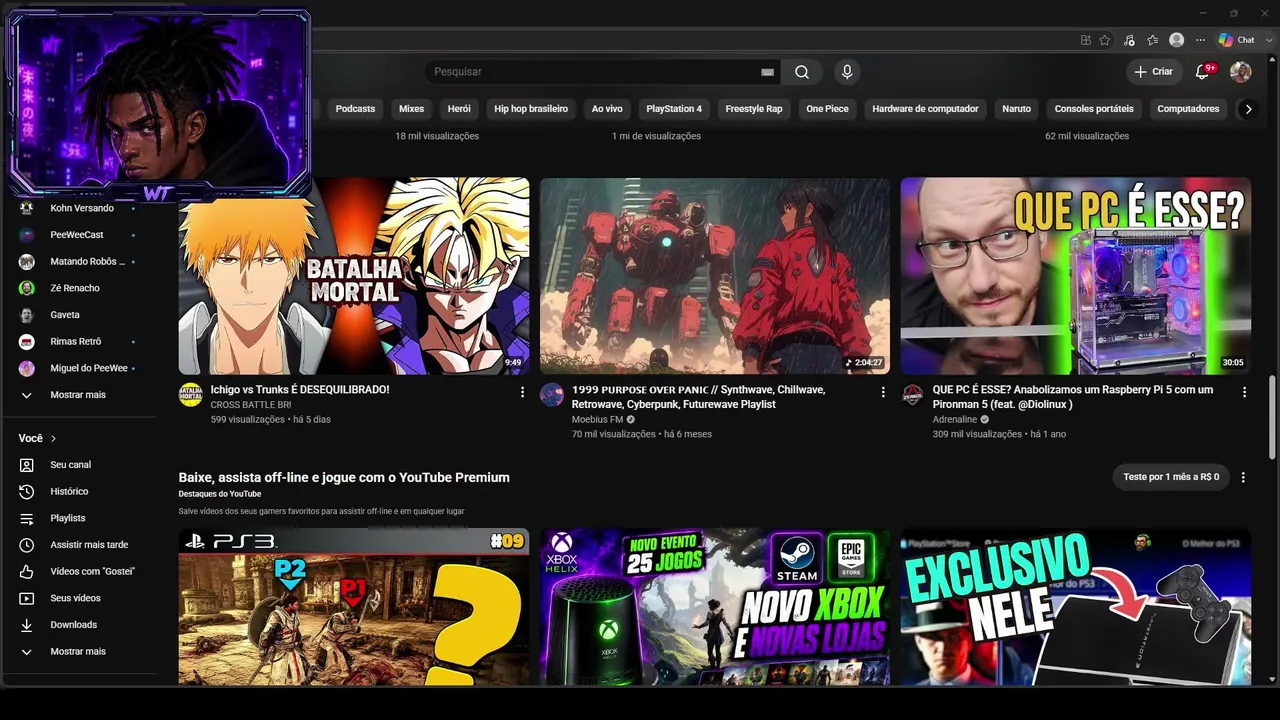Open the Rimas Retrô subscription
This screenshot has height=720, width=1280.
pos(78,342)
